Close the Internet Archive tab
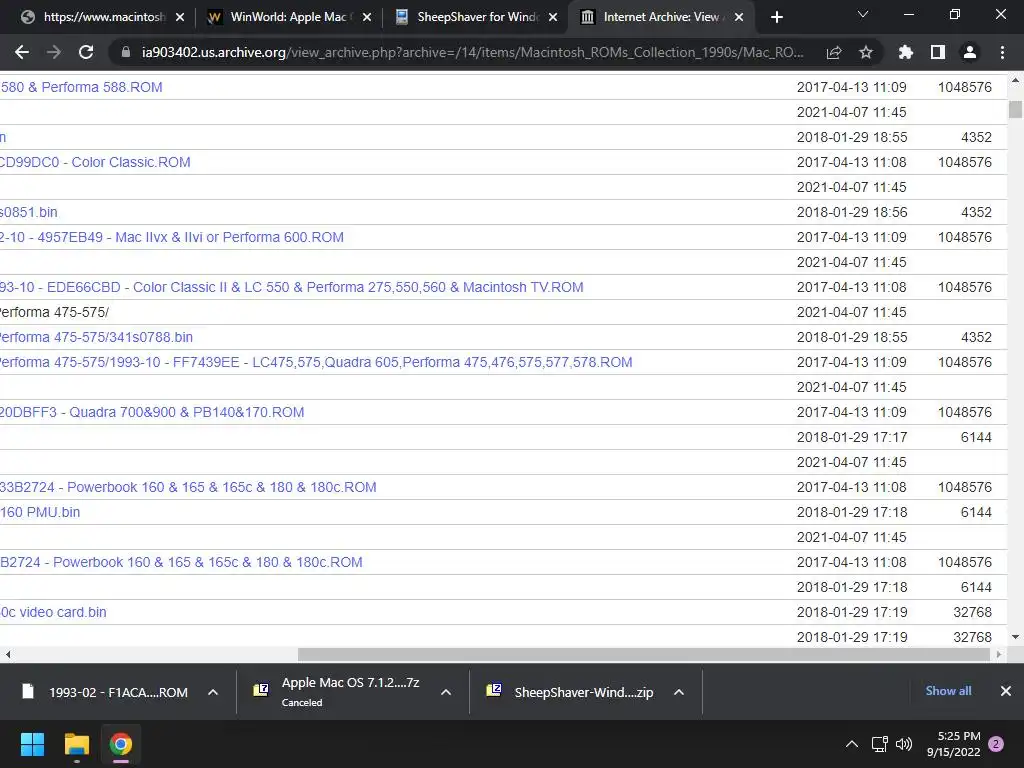This screenshot has height=768, width=1024. coord(739,17)
